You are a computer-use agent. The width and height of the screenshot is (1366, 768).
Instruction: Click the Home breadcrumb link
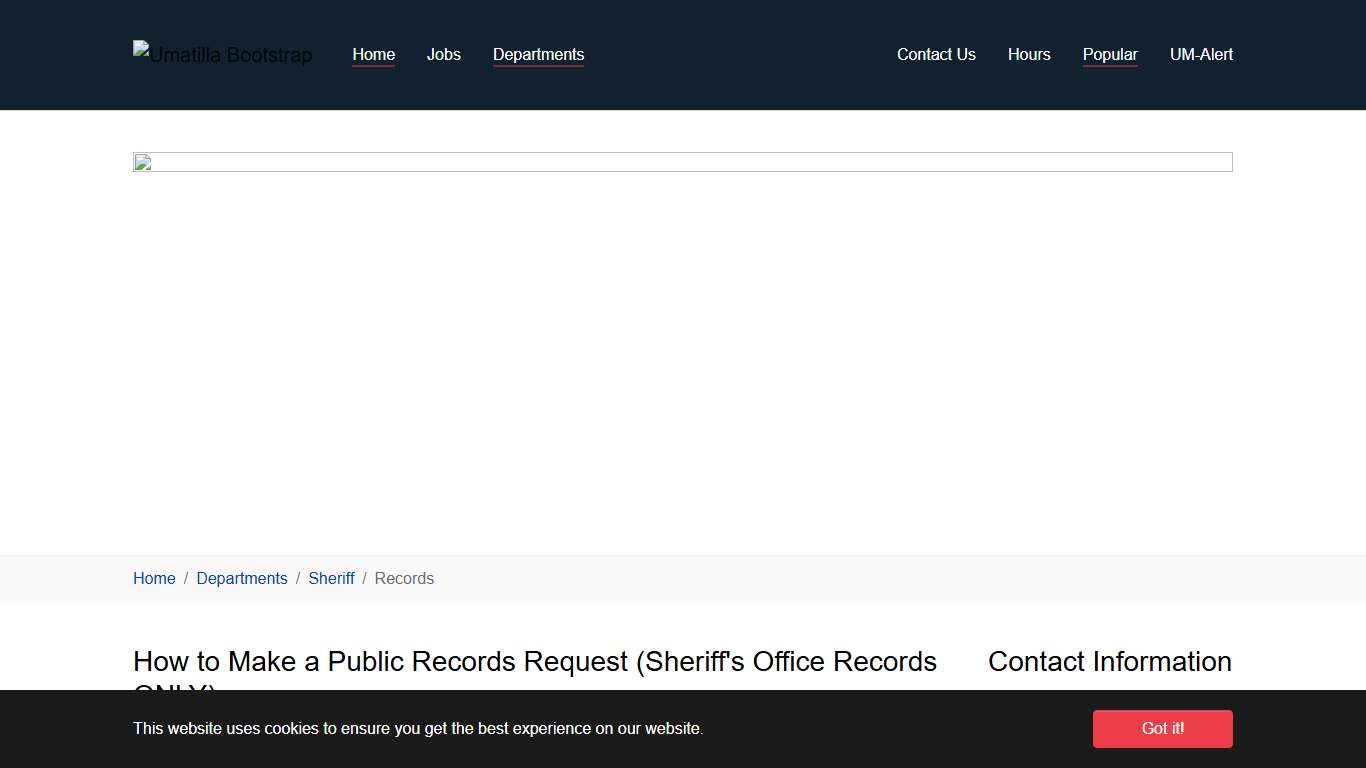click(x=154, y=578)
